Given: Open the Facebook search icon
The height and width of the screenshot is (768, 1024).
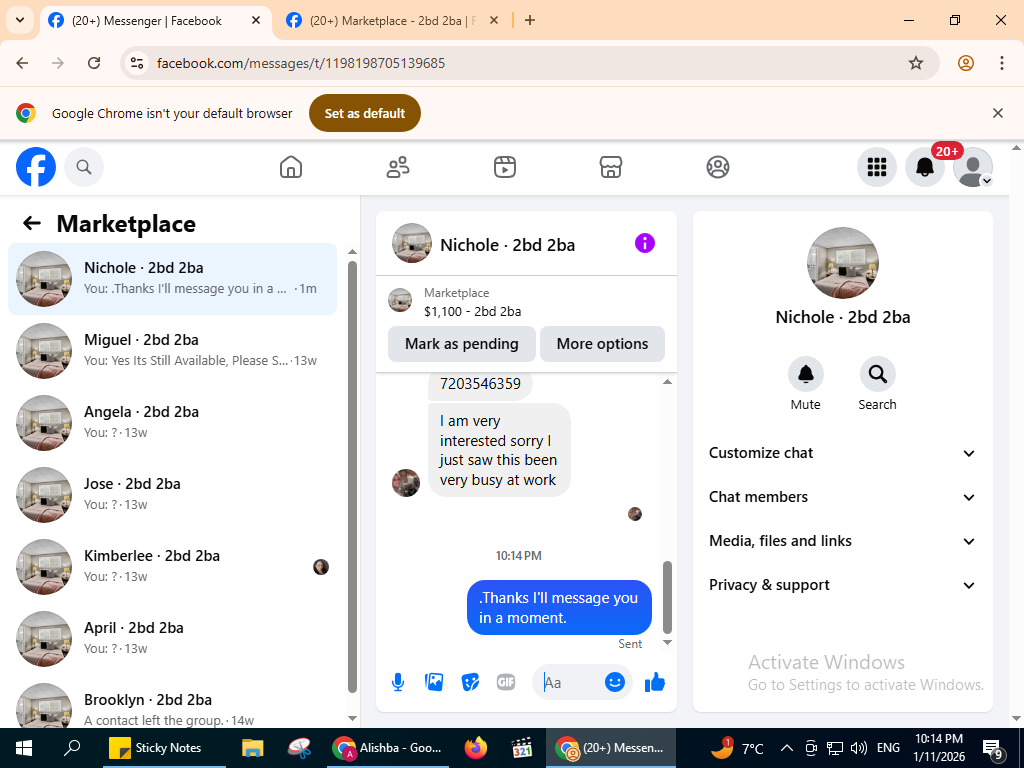Looking at the screenshot, I should pyautogui.click(x=84, y=167).
